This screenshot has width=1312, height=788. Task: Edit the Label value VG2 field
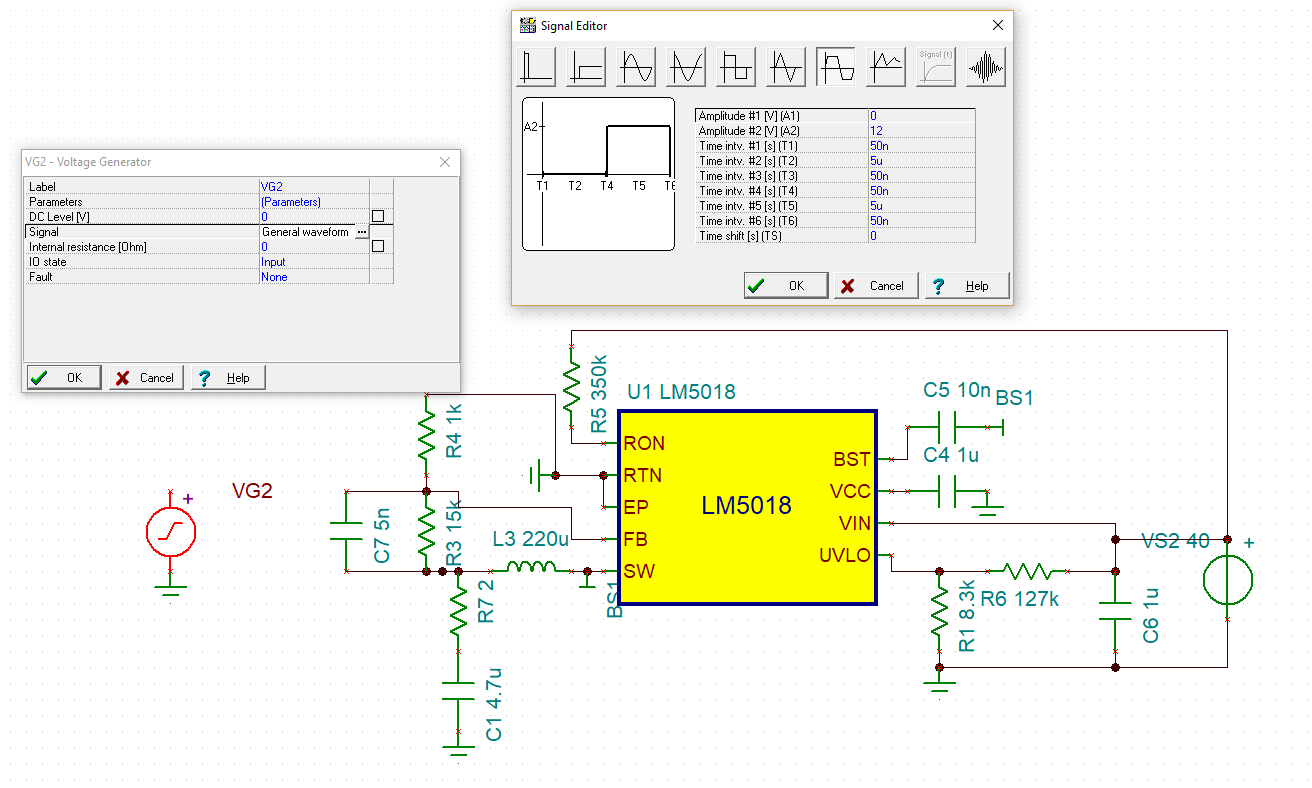tap(314, 187)
